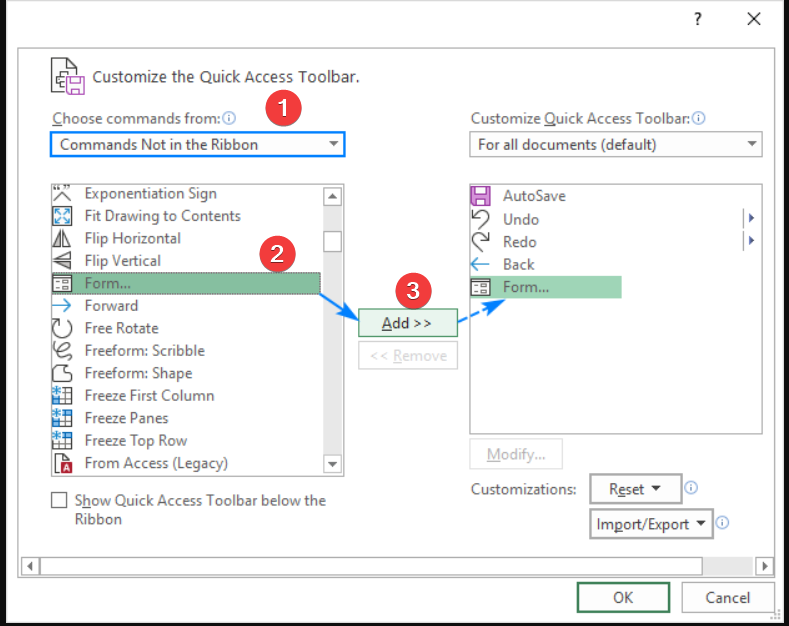Click the Freeform Scribble icon
This screenshot has width=789, height=626.
tap(62, 351)
